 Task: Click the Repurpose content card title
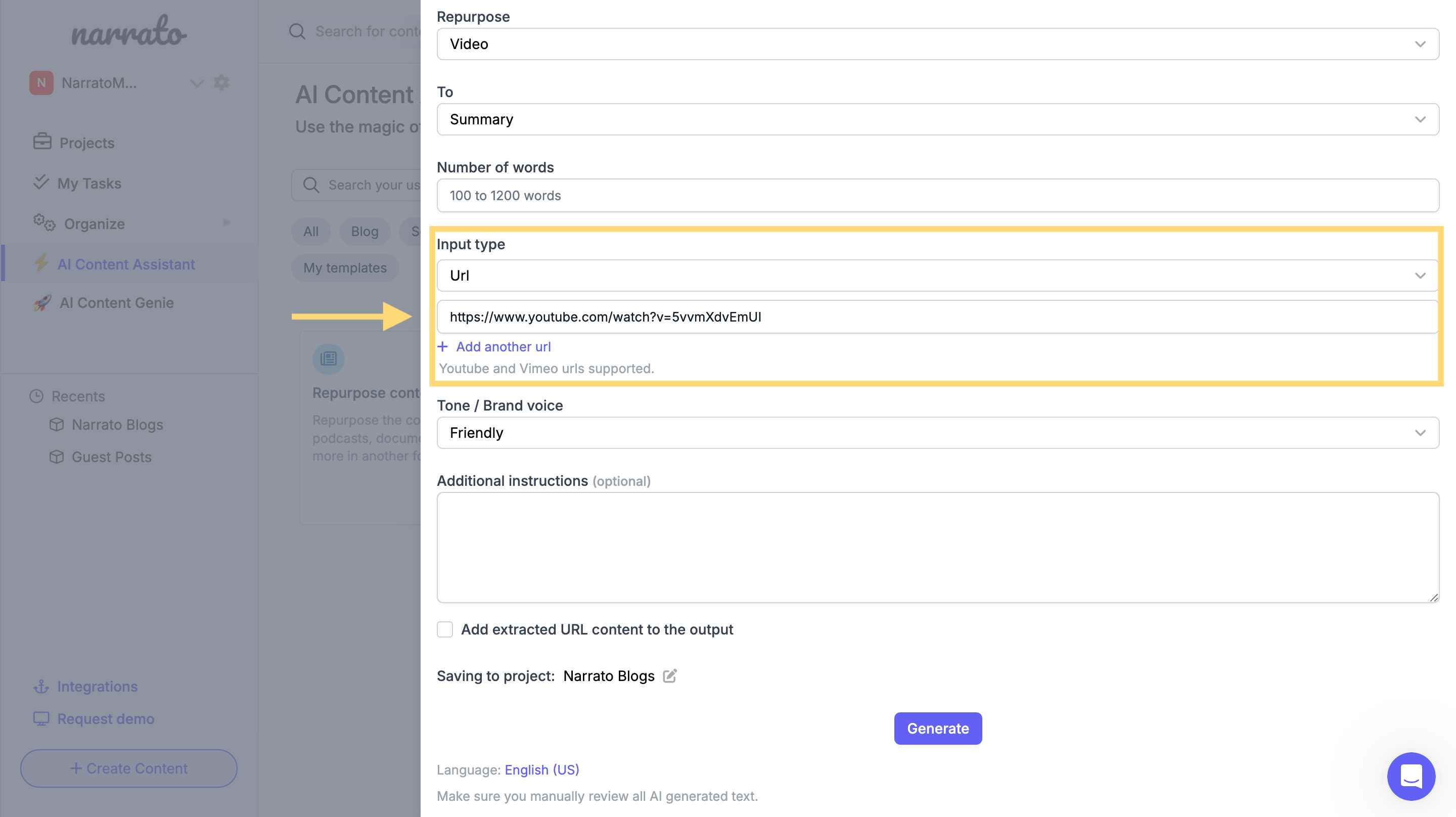(366, 392)
